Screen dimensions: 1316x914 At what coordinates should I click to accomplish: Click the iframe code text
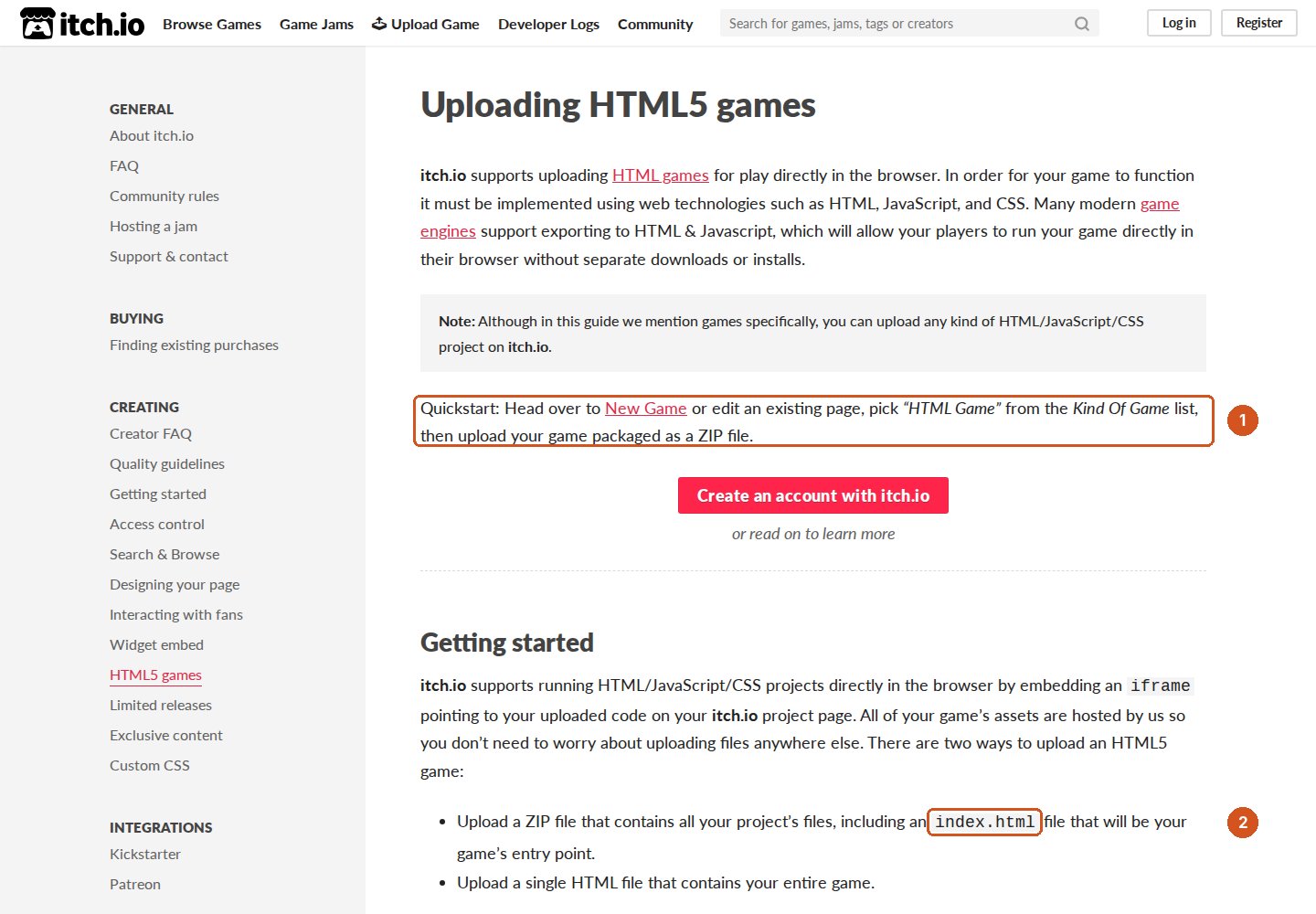point(1161,685)
